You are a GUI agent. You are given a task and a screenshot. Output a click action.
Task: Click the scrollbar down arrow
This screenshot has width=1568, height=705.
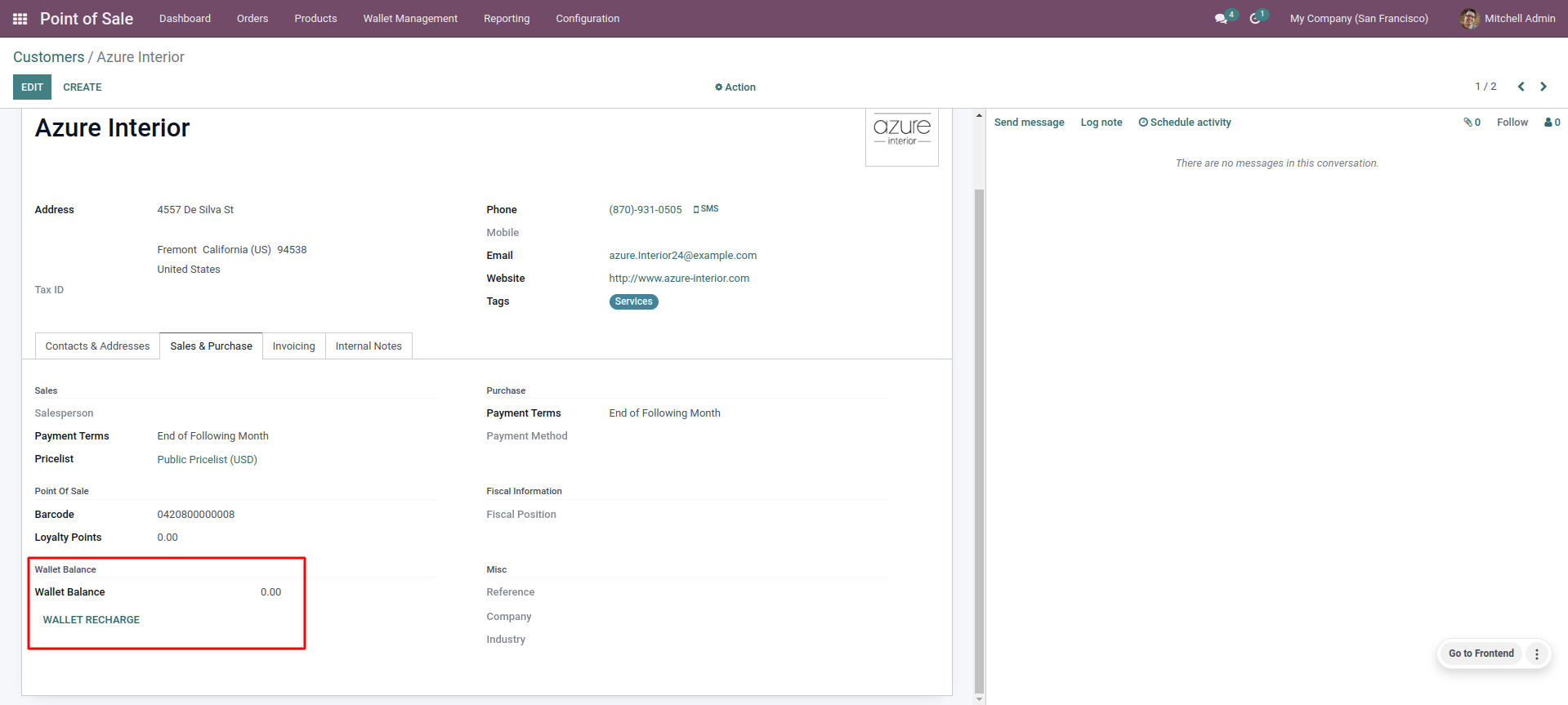pos(979,699)
